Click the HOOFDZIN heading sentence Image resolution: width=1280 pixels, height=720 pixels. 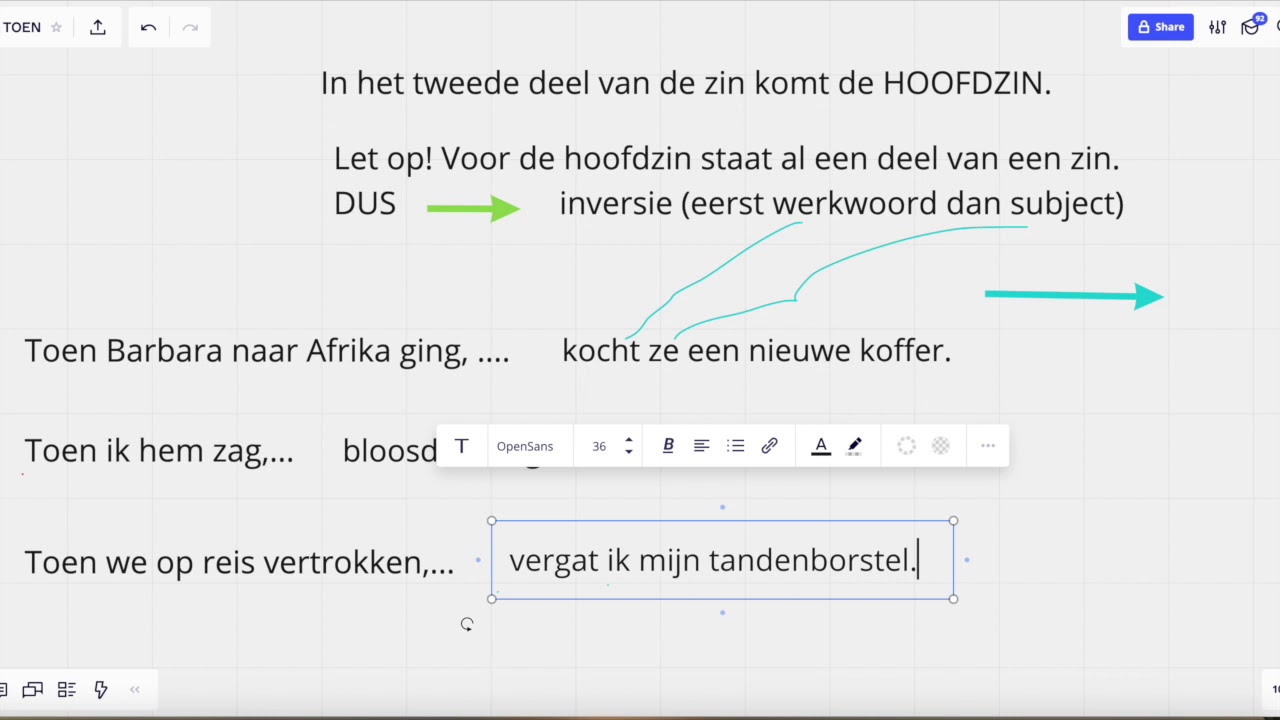point(686,83)
